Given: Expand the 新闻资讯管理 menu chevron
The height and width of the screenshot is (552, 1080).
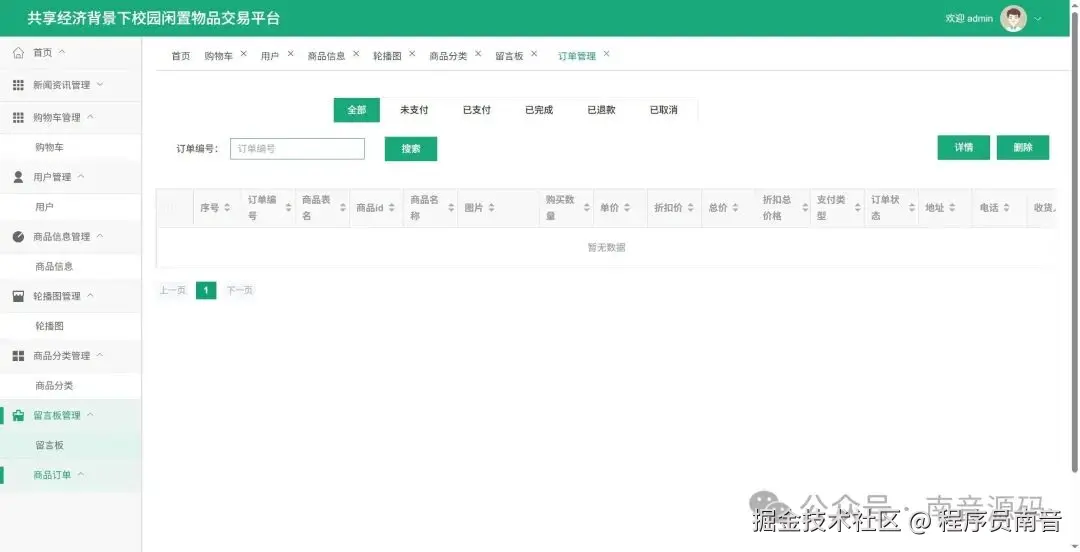Looking at the screenshot, I should click(x=99, y=84).
